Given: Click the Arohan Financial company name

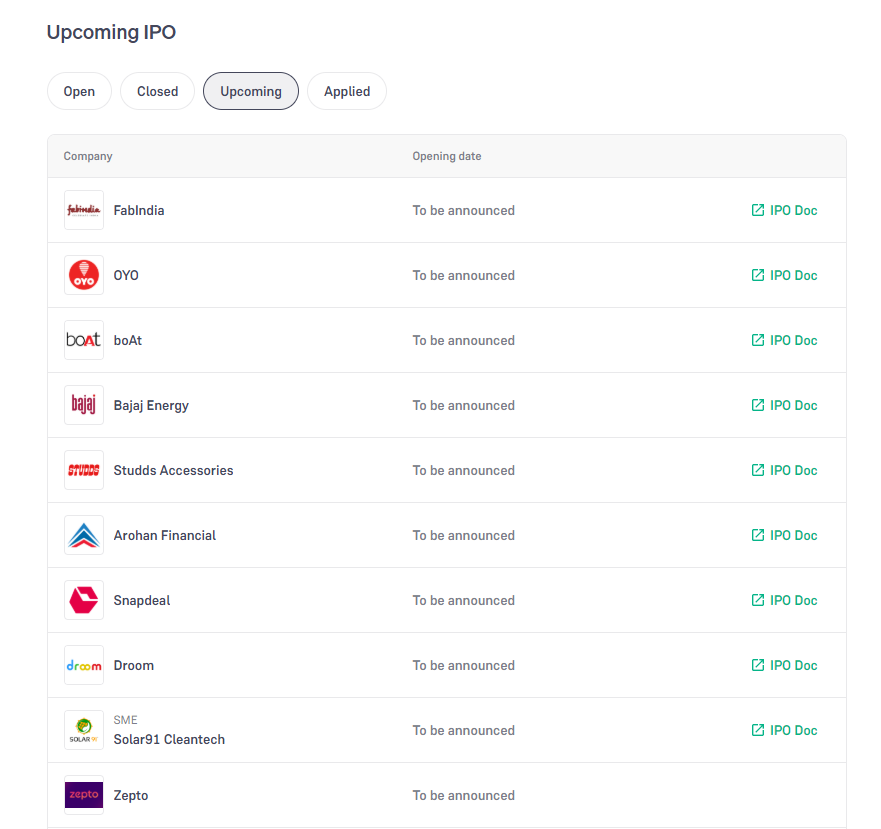Looking at the screenshot, I should click(x=165, y=535).
